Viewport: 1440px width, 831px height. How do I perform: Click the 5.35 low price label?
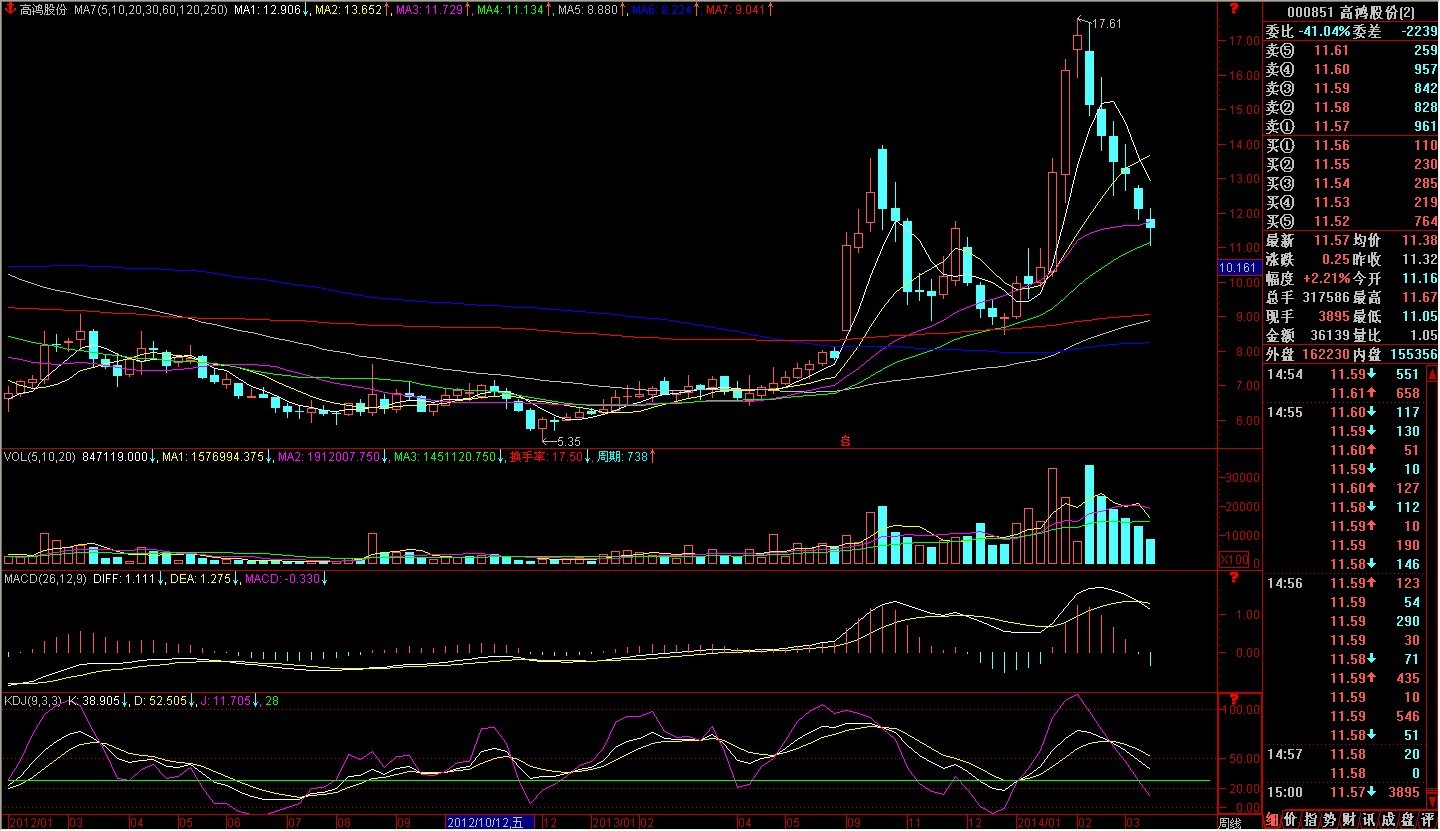click(x=568, y=440)
